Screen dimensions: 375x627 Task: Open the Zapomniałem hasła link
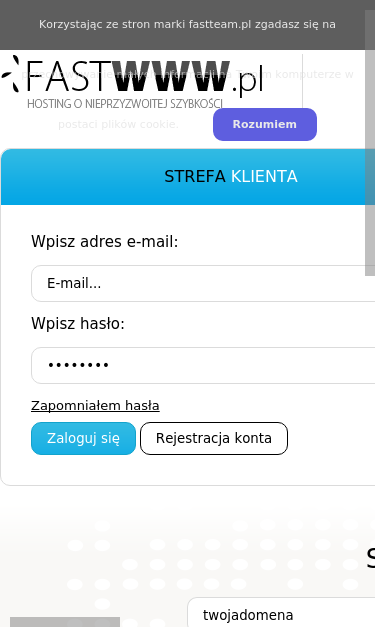click(95, 405)
